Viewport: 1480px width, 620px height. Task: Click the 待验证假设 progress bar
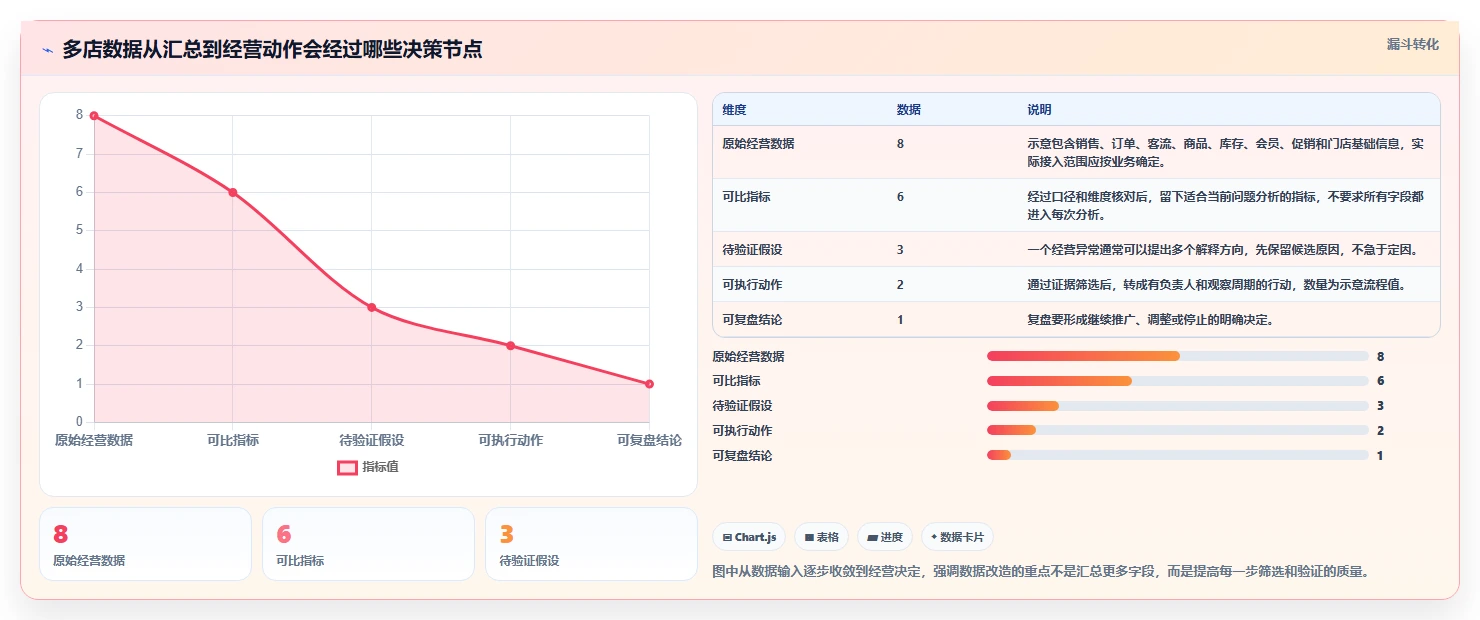1177,406
